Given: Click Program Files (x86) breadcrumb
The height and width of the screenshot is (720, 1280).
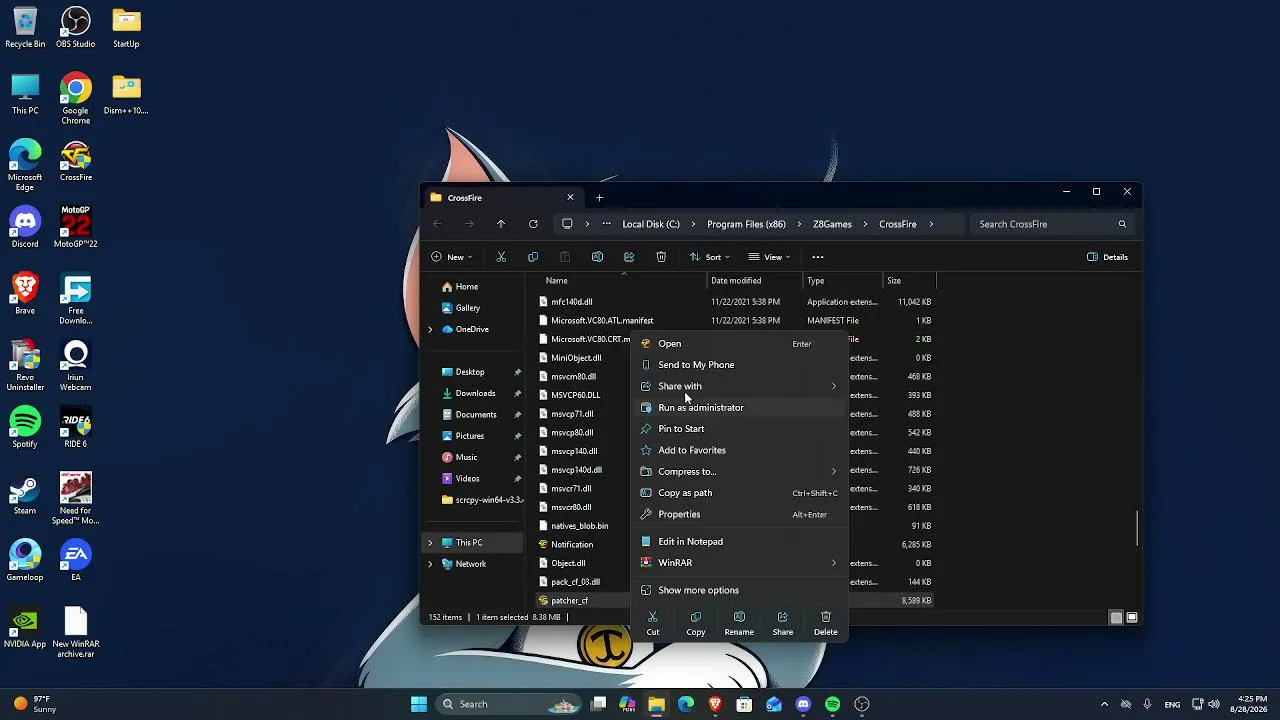Looking at the screenshot, I should pyautogui.click(x=746, y=224).
